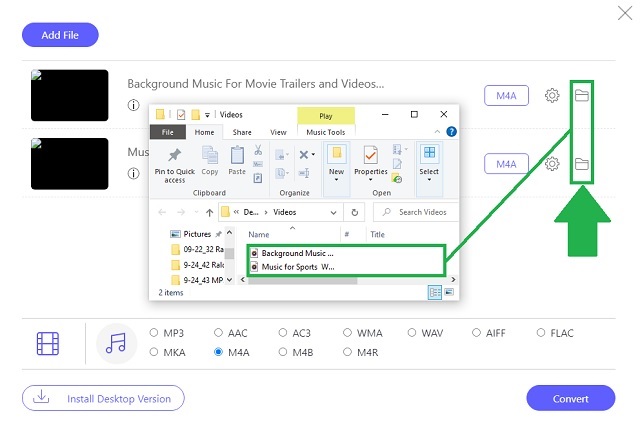Show info for Background Music file
The height and width of the screenshot is (434, 640).
(x=133, y=105)
